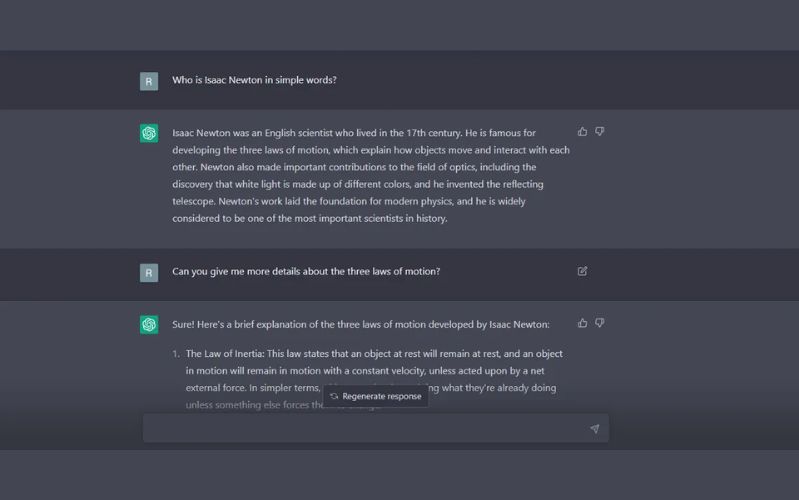This screenshot has height=500, width=799.
Task: Click the "considered to be one of the most important scientists" line
Action: 310,218
